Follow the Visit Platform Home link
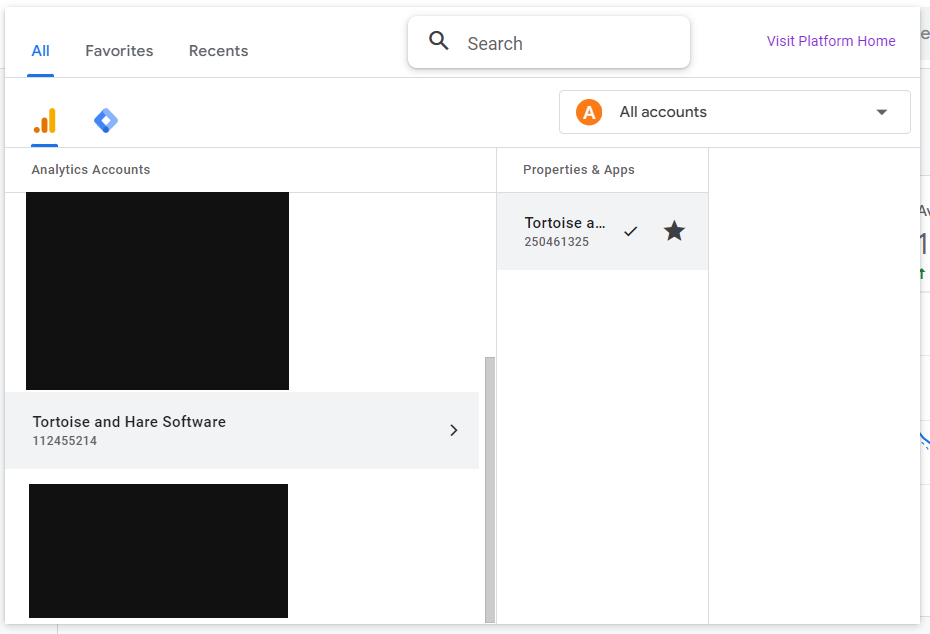 [x=831, y=41]
